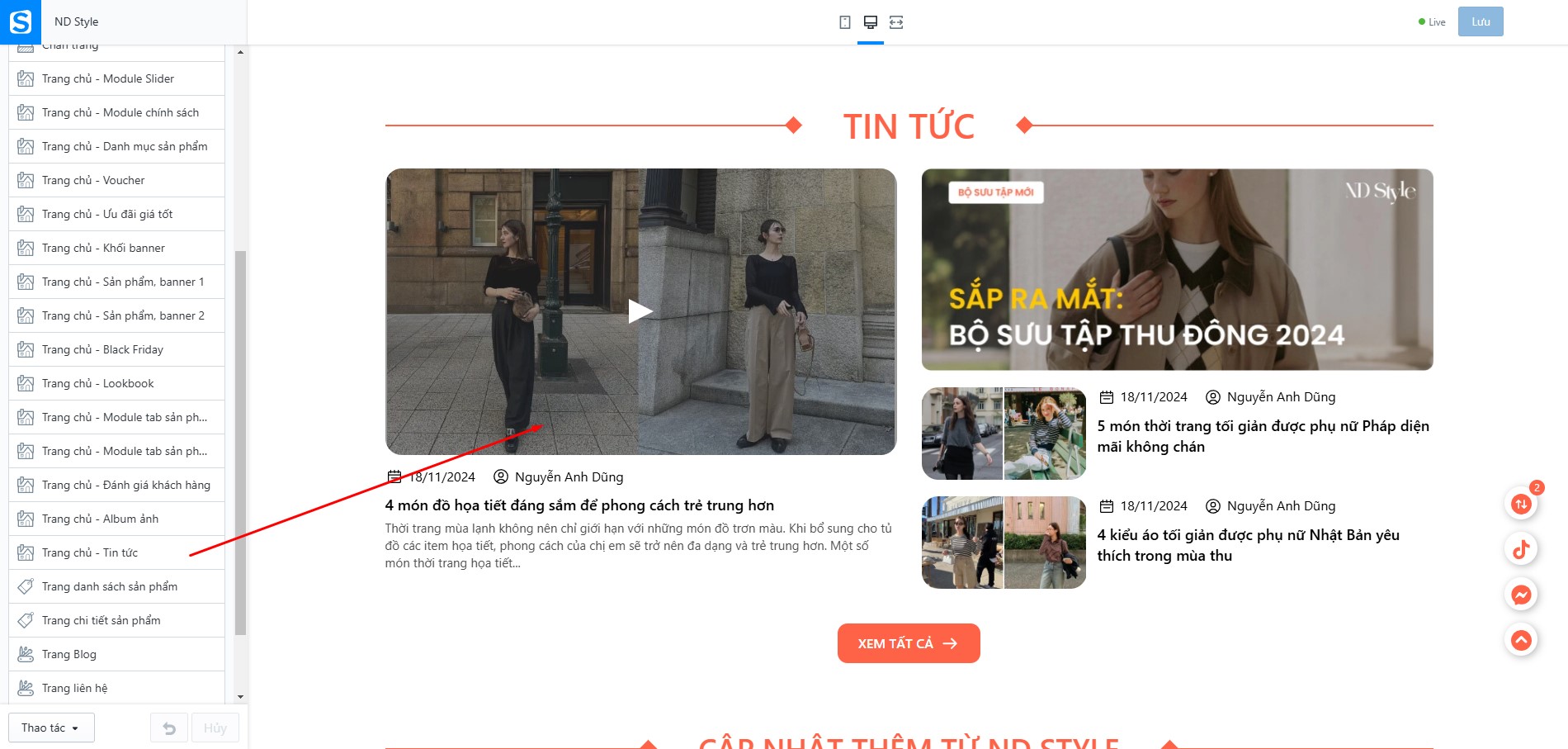Click the sidebar scroll down arrow
This screenshot has width=1568, height=749.
coord(240,698)
